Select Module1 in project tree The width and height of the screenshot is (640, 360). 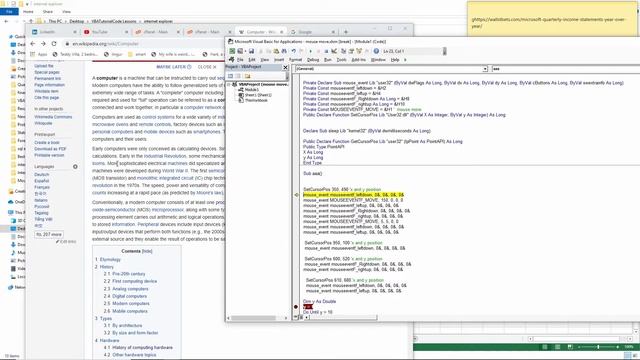[x=252, y=89]
